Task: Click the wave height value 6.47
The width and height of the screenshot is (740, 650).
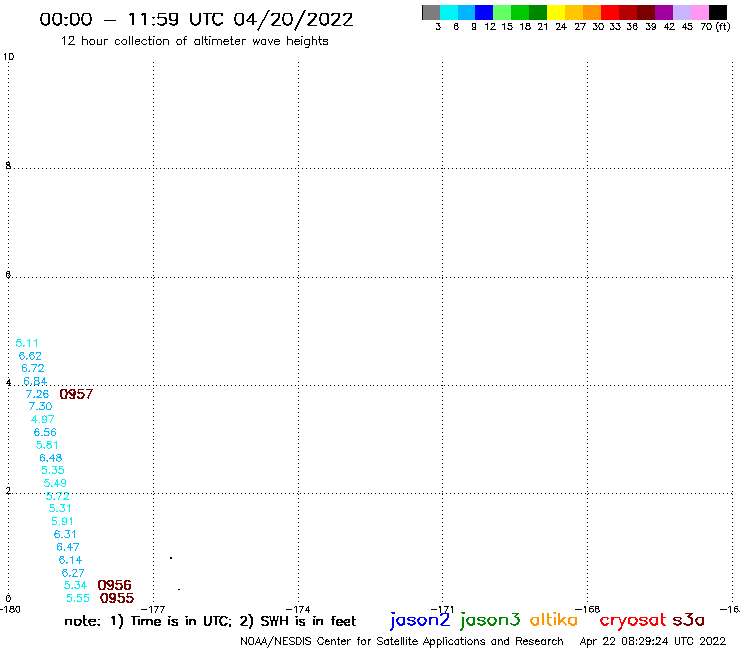Action: pyautogui.click(x=68, y=547)
